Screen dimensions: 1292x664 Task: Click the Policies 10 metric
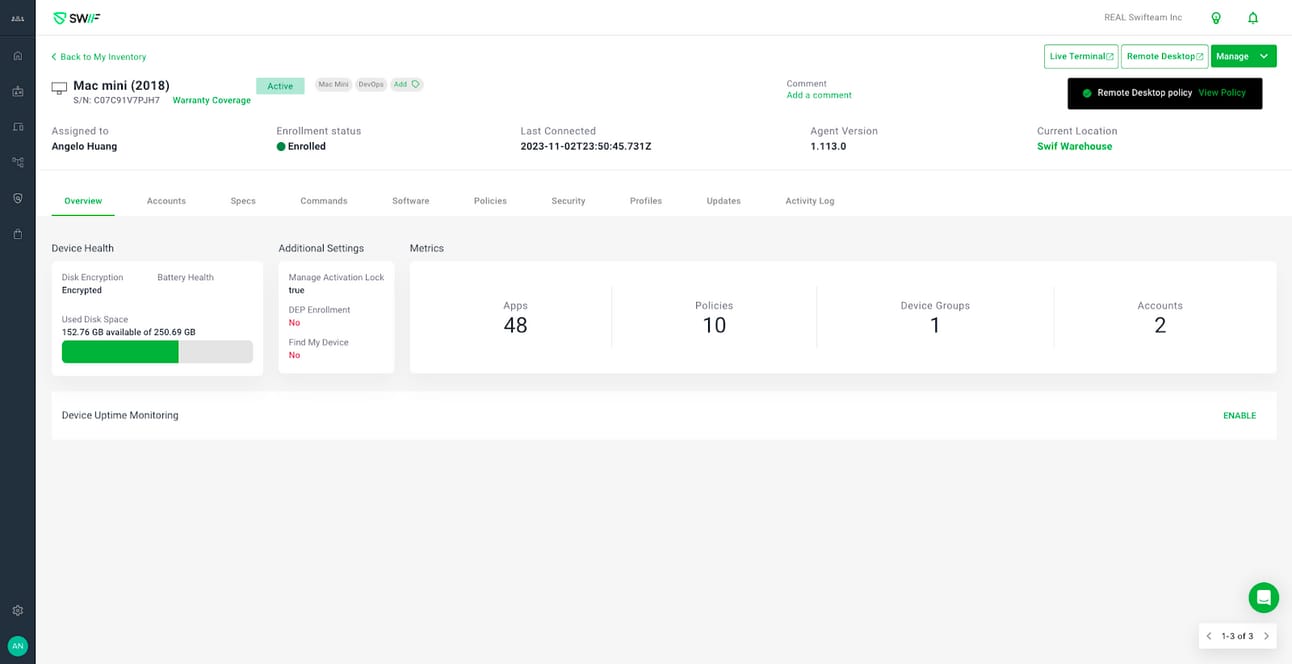[x=714, y=318]
